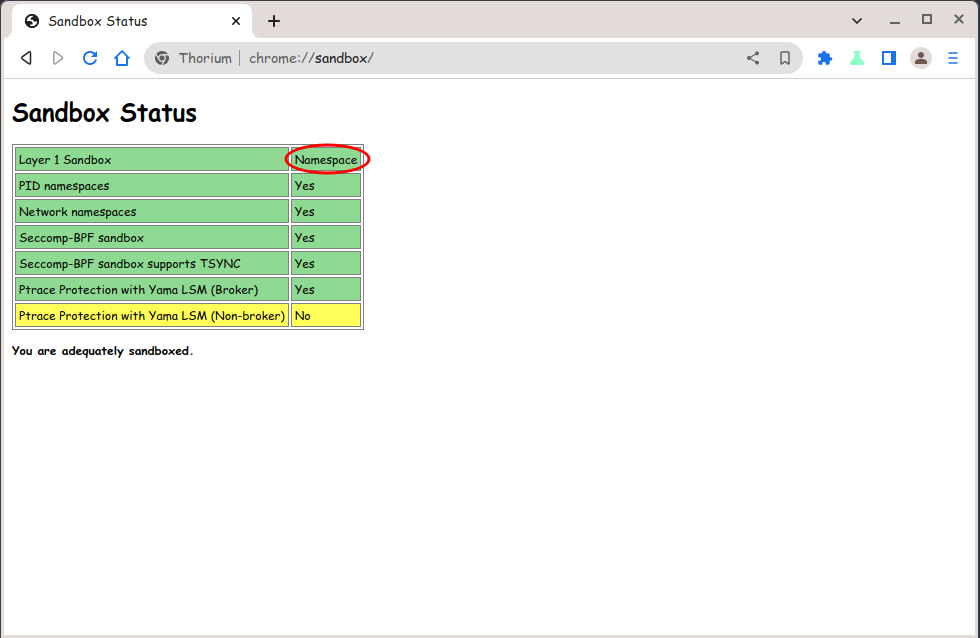
Task: Open the tab search chevron dropdown
Action: point(857,20)
